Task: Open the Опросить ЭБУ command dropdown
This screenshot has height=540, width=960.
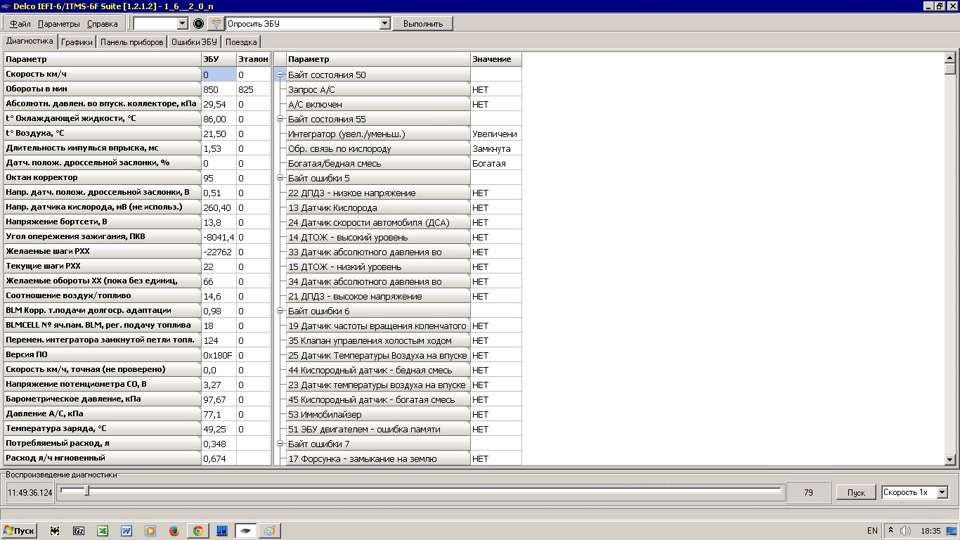Action: click(384, 23)
